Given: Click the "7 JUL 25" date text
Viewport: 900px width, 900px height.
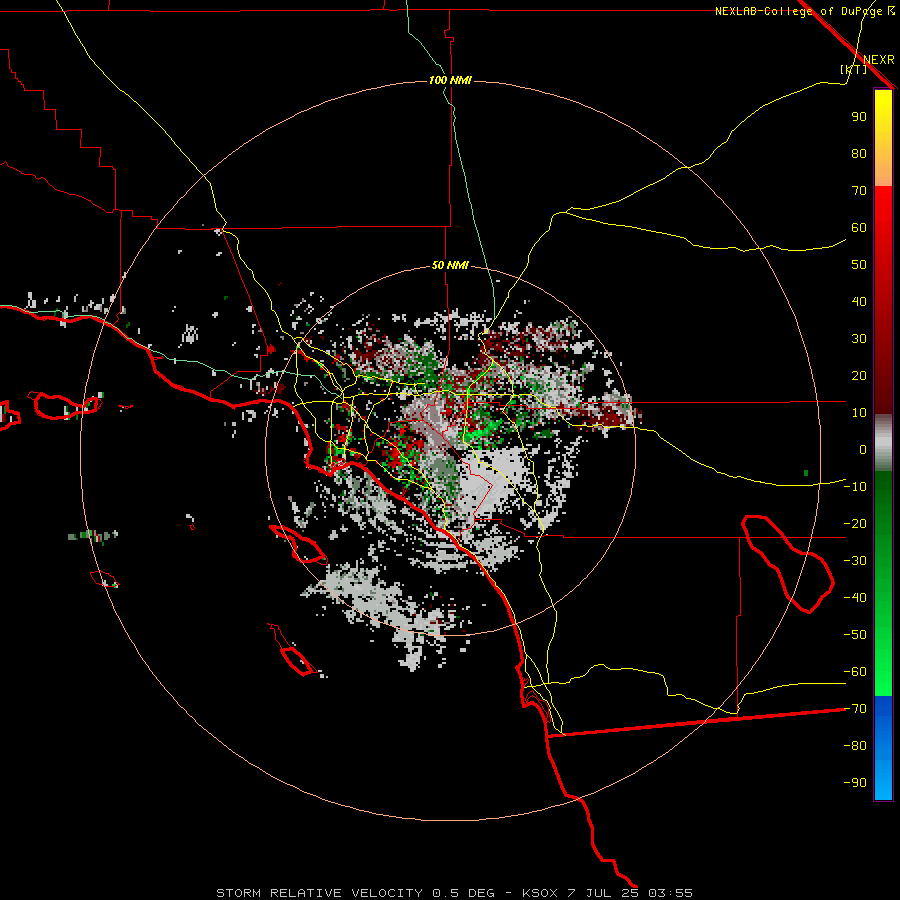Looking at the screenshot, I should pyautogui.click(x=603, y=893).
